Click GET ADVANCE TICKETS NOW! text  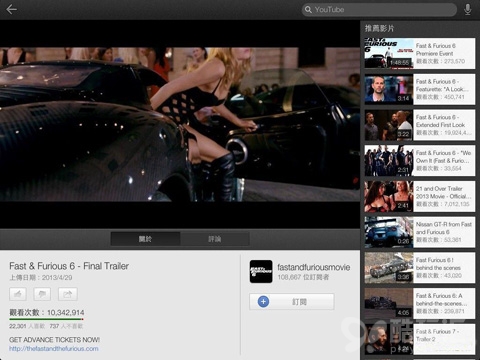(55, 340)
